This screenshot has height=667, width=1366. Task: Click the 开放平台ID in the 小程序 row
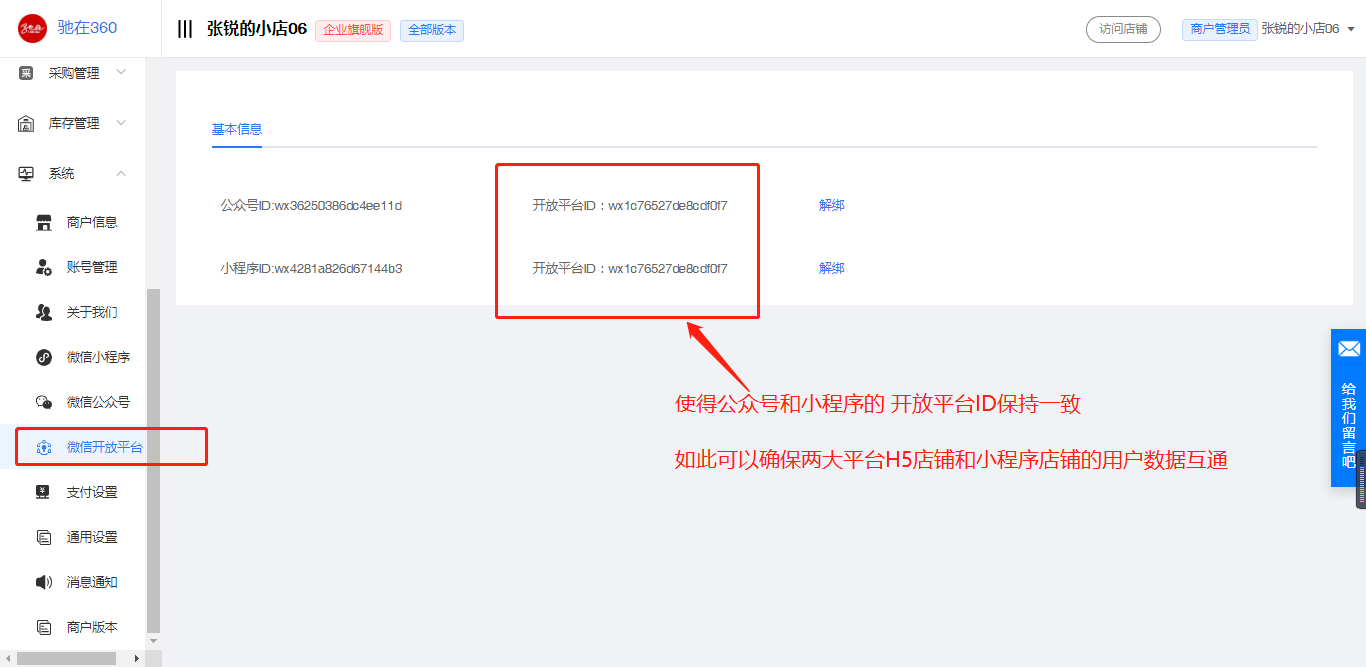pyautogui.click(x=630, y=269)
